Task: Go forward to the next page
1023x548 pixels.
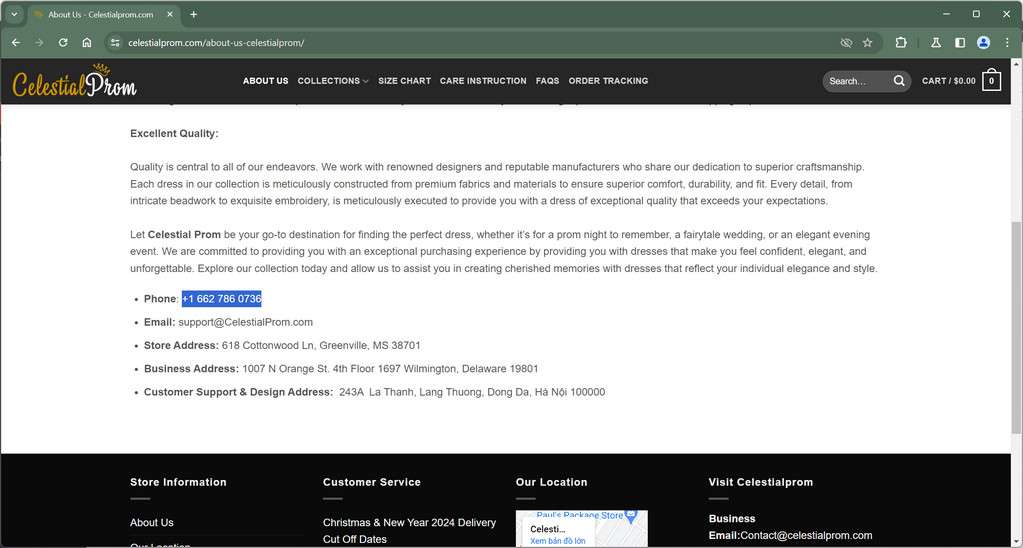Action: (x=39, y=42)
